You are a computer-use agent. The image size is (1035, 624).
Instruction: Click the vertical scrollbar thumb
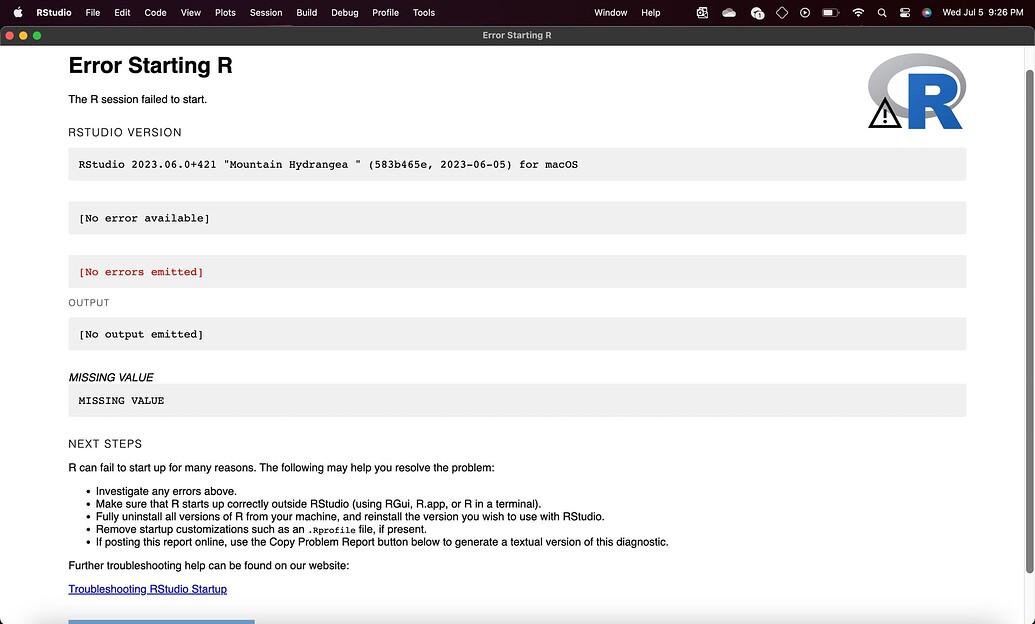click(x=1030, y=320)
